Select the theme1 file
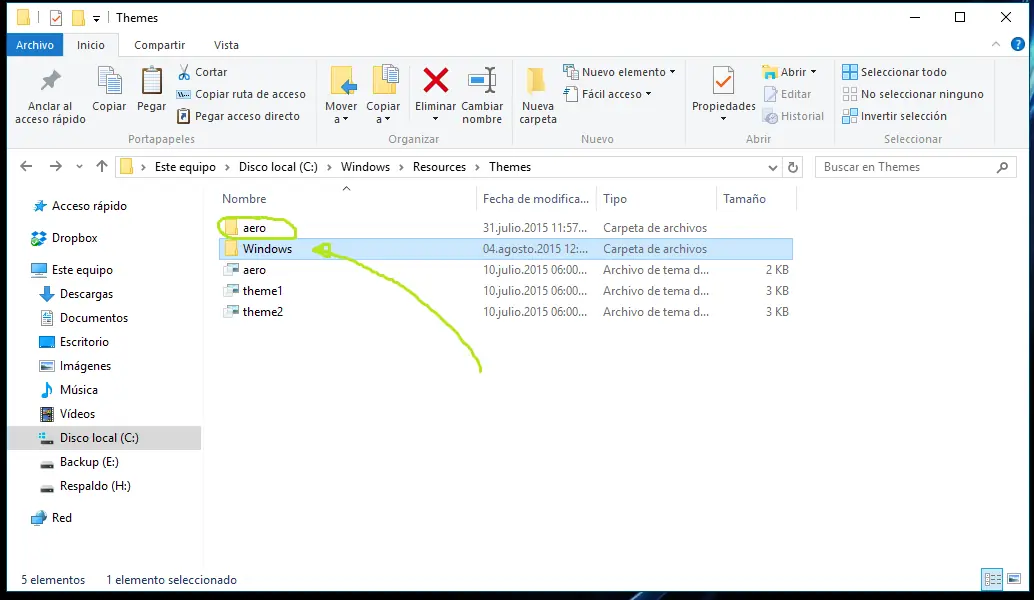Viewport: 1034px width, 600px height. pyautogui.click(x=506, y=291)
